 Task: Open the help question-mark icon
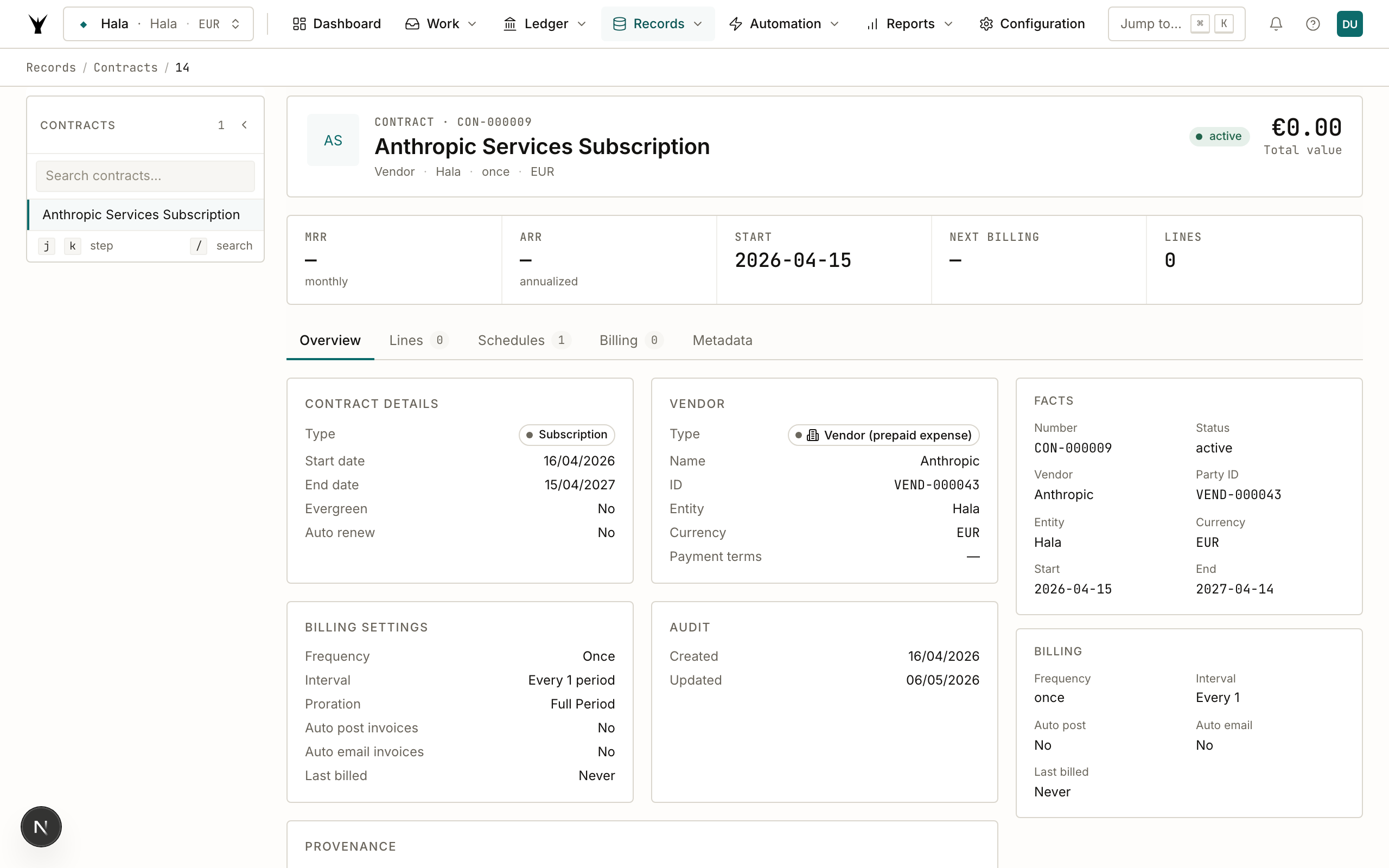tap(1312, 23)
